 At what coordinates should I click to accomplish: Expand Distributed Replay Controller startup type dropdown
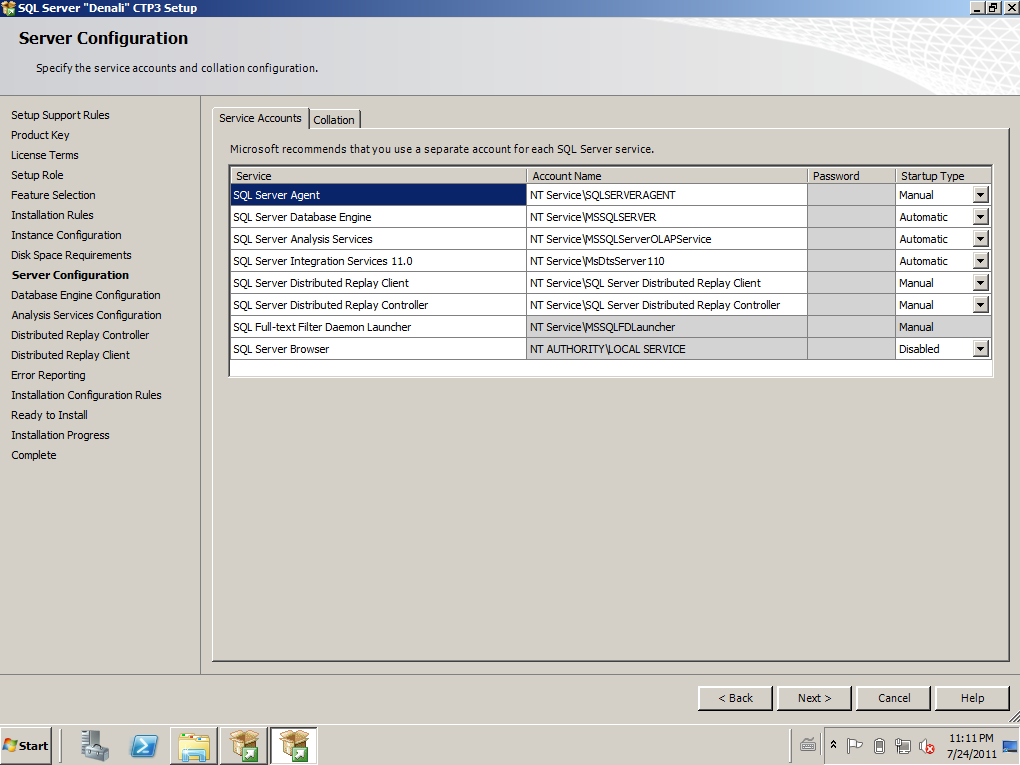pyautogui.click(x=980, y=305)
